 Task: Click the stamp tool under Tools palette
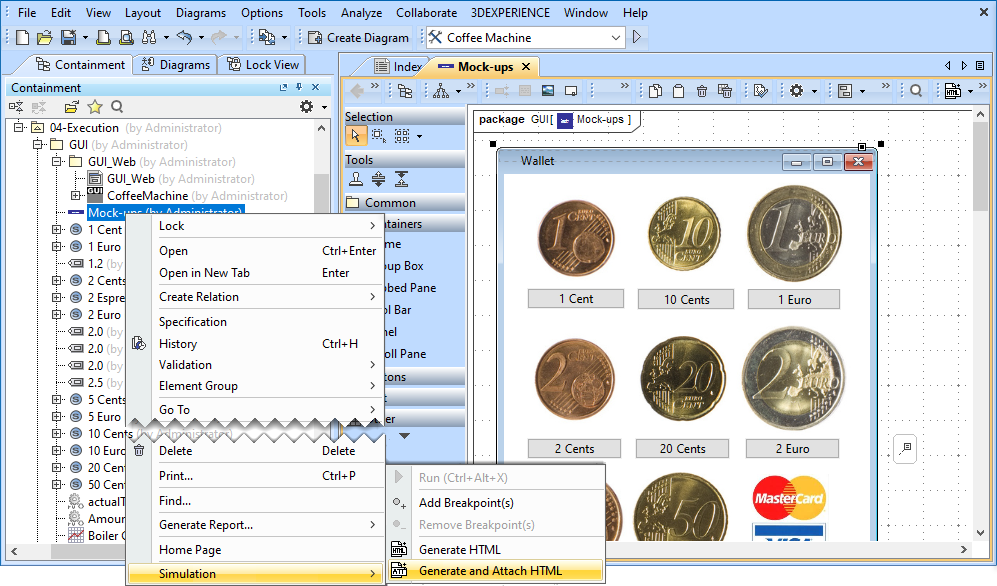click(356, 179)
